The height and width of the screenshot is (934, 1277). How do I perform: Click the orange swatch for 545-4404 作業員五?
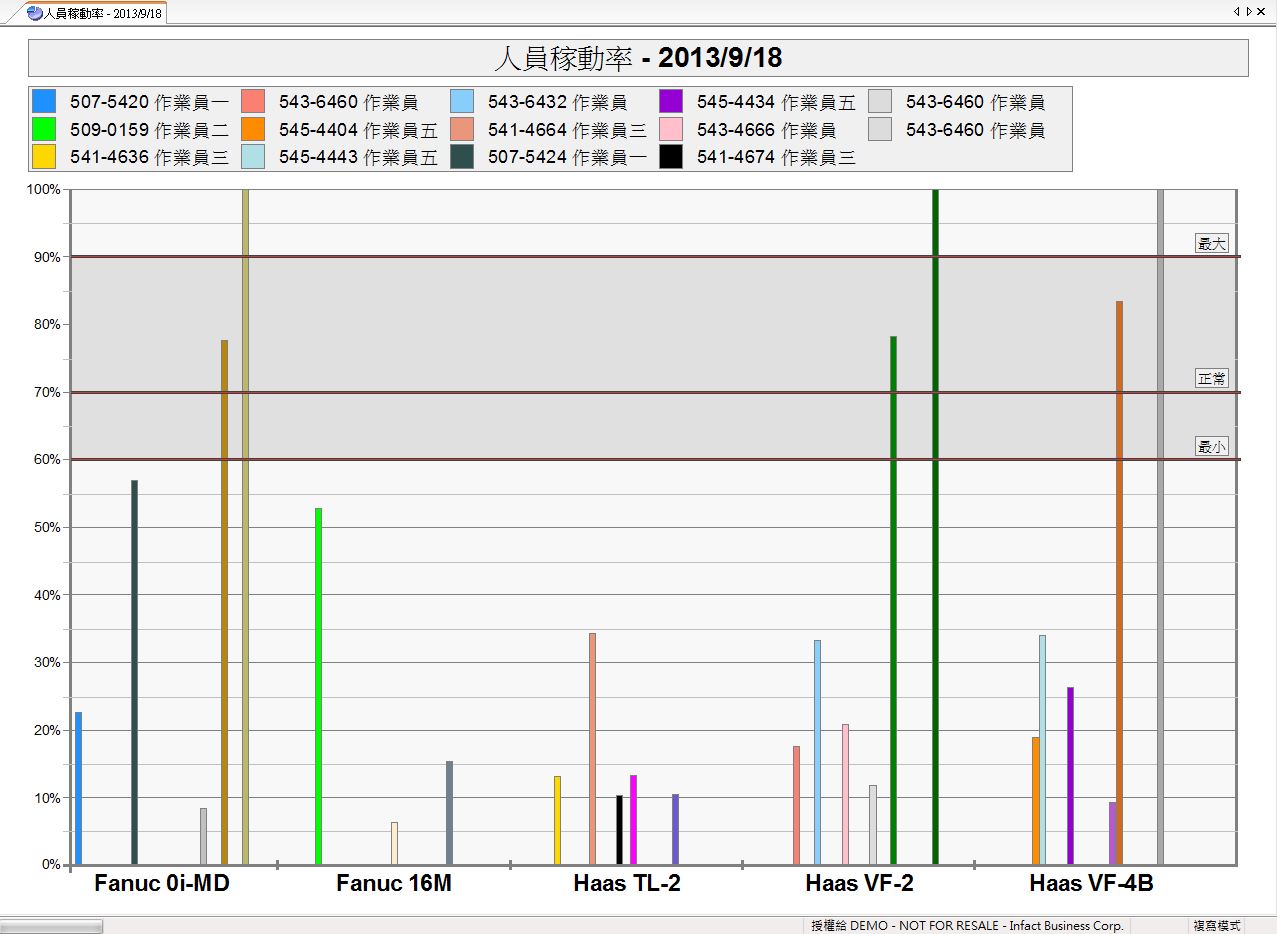pyautogui.click(x=253, y=129)
